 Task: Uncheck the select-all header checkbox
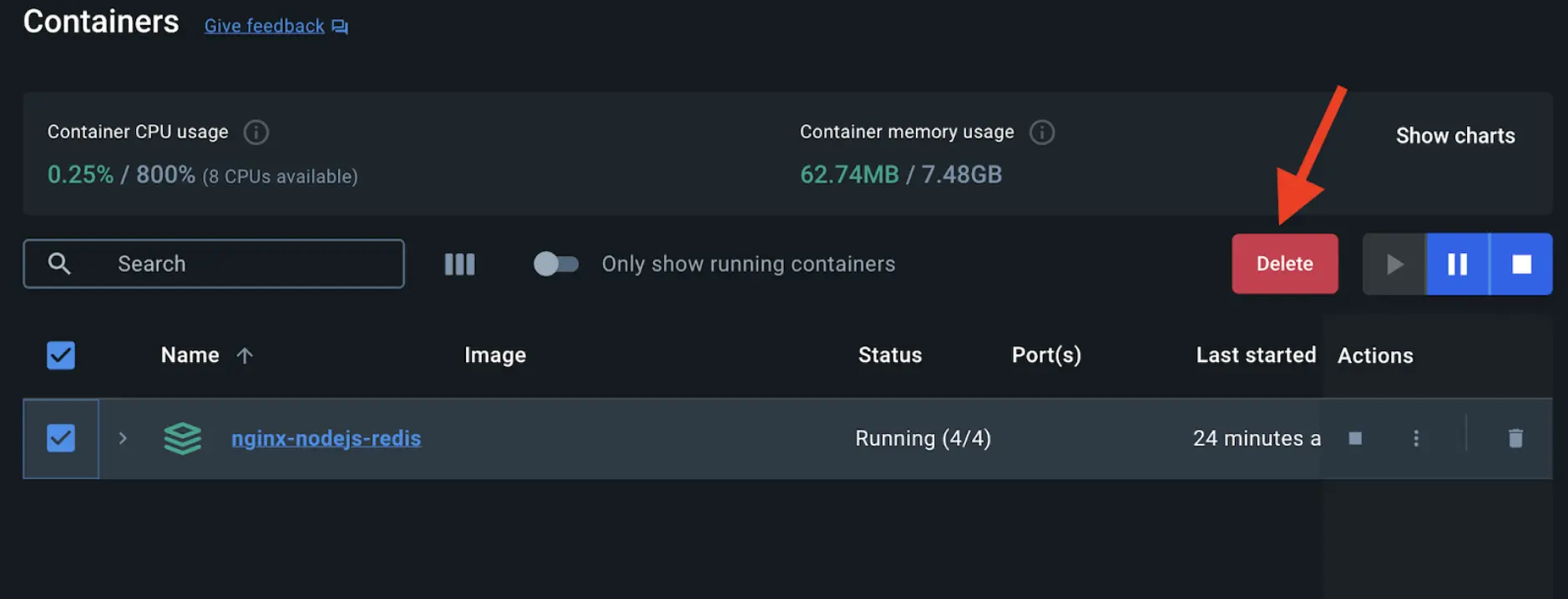(61, 355)
